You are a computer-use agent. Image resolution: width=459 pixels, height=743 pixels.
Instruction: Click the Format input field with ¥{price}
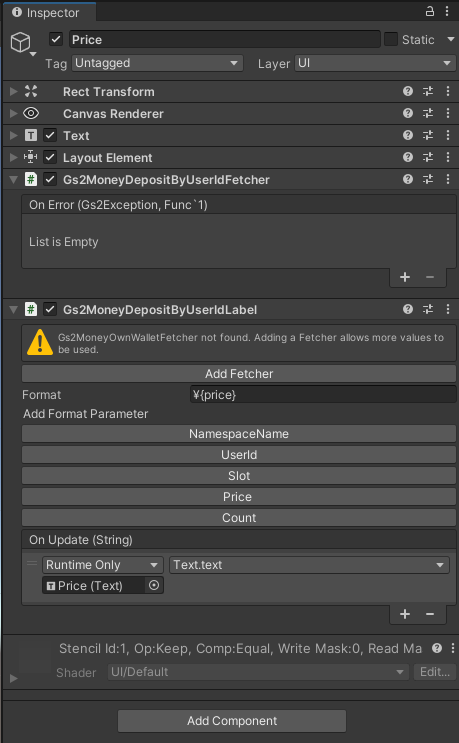coord(323,394)
